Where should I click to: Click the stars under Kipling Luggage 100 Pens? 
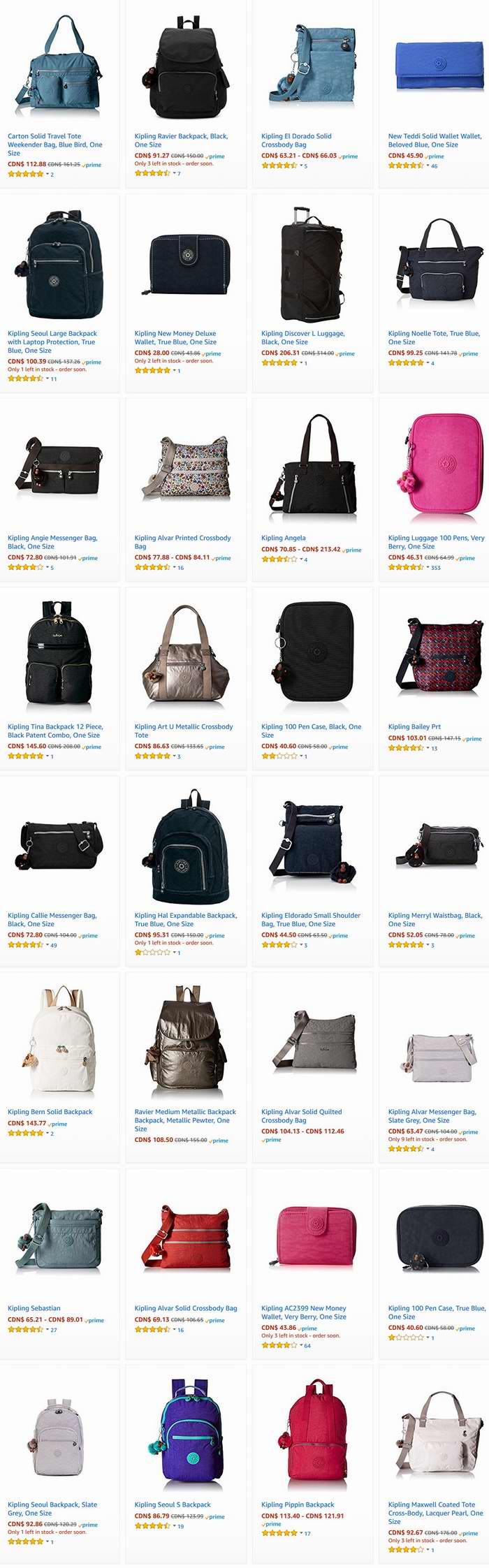(x=406, y=567)
